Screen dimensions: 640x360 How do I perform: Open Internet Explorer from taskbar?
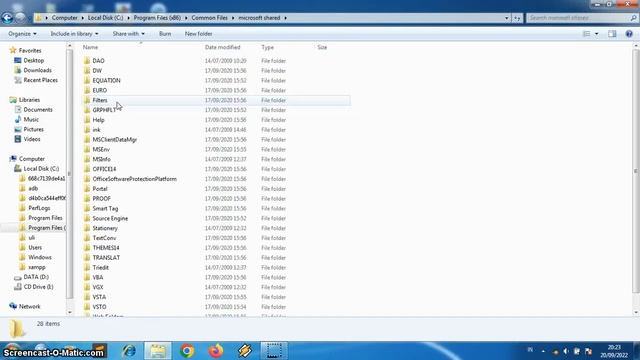pos(129,351)
